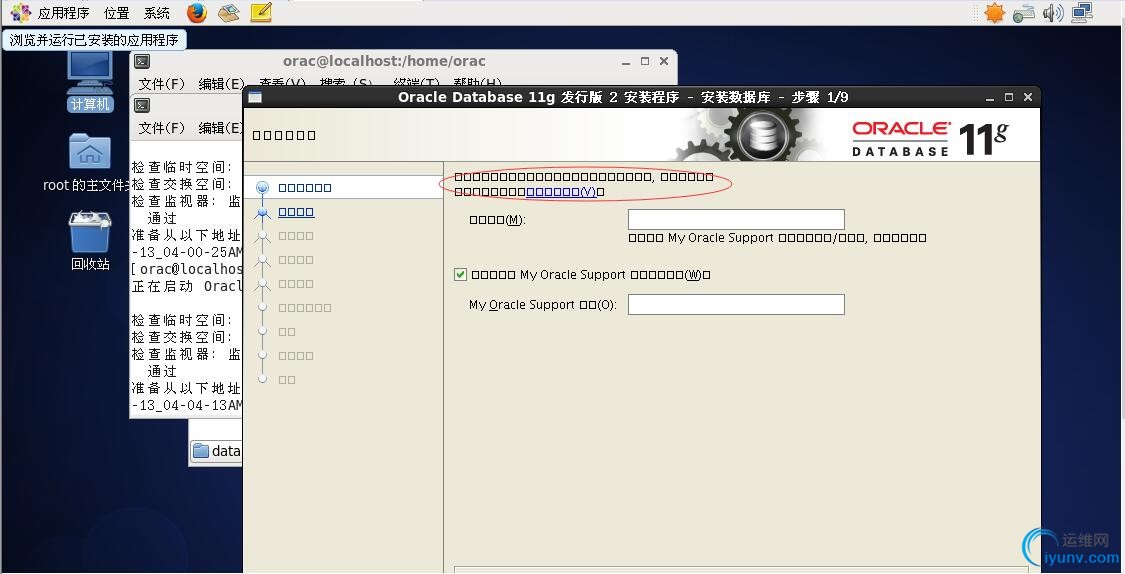Open the note-taking icon in the panel
Viewport: 1125px width, 574px height.
pos(260,12)
